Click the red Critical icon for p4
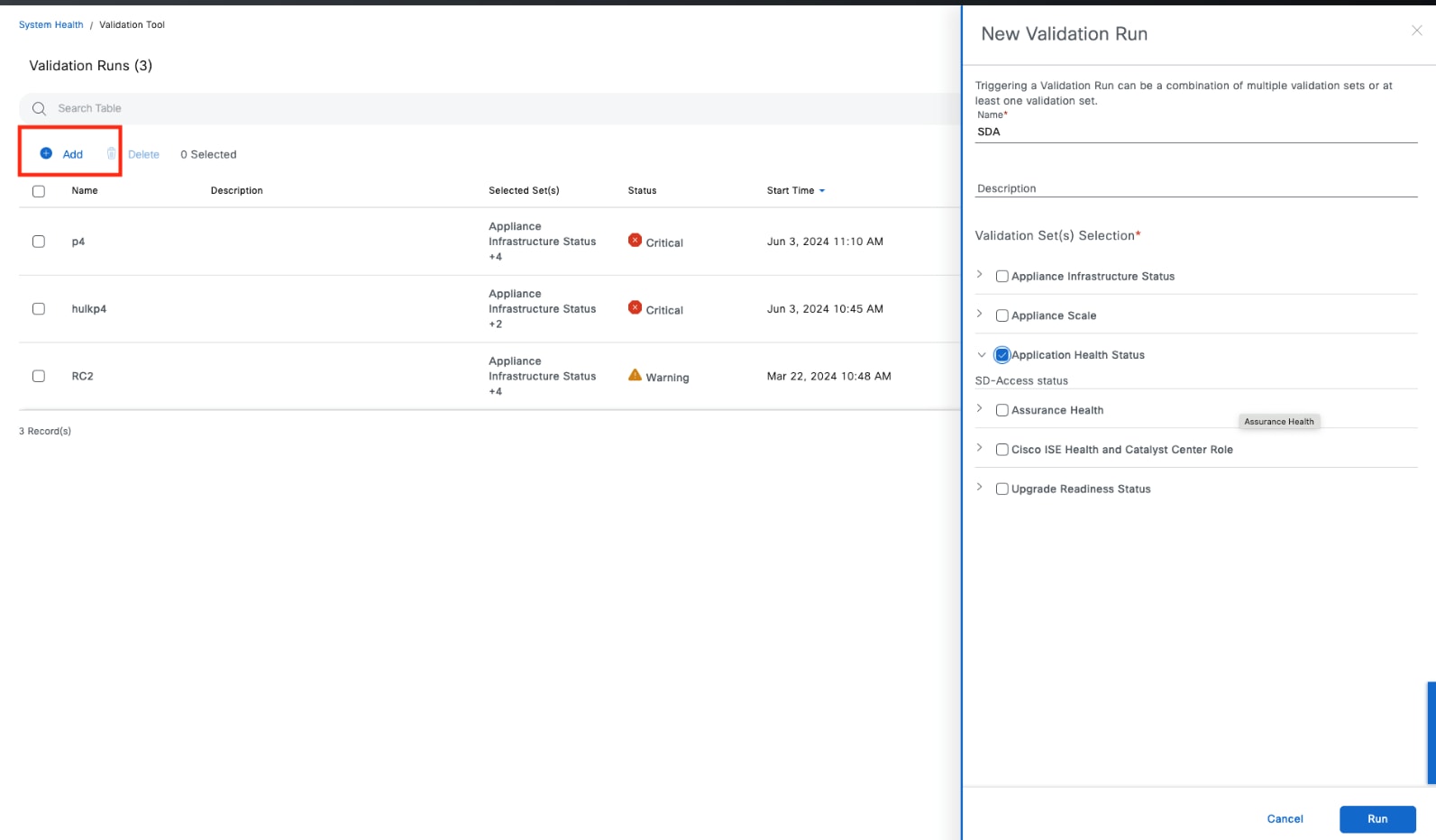Viewport: 1436px width, 840px height. [x=635, y=241]
